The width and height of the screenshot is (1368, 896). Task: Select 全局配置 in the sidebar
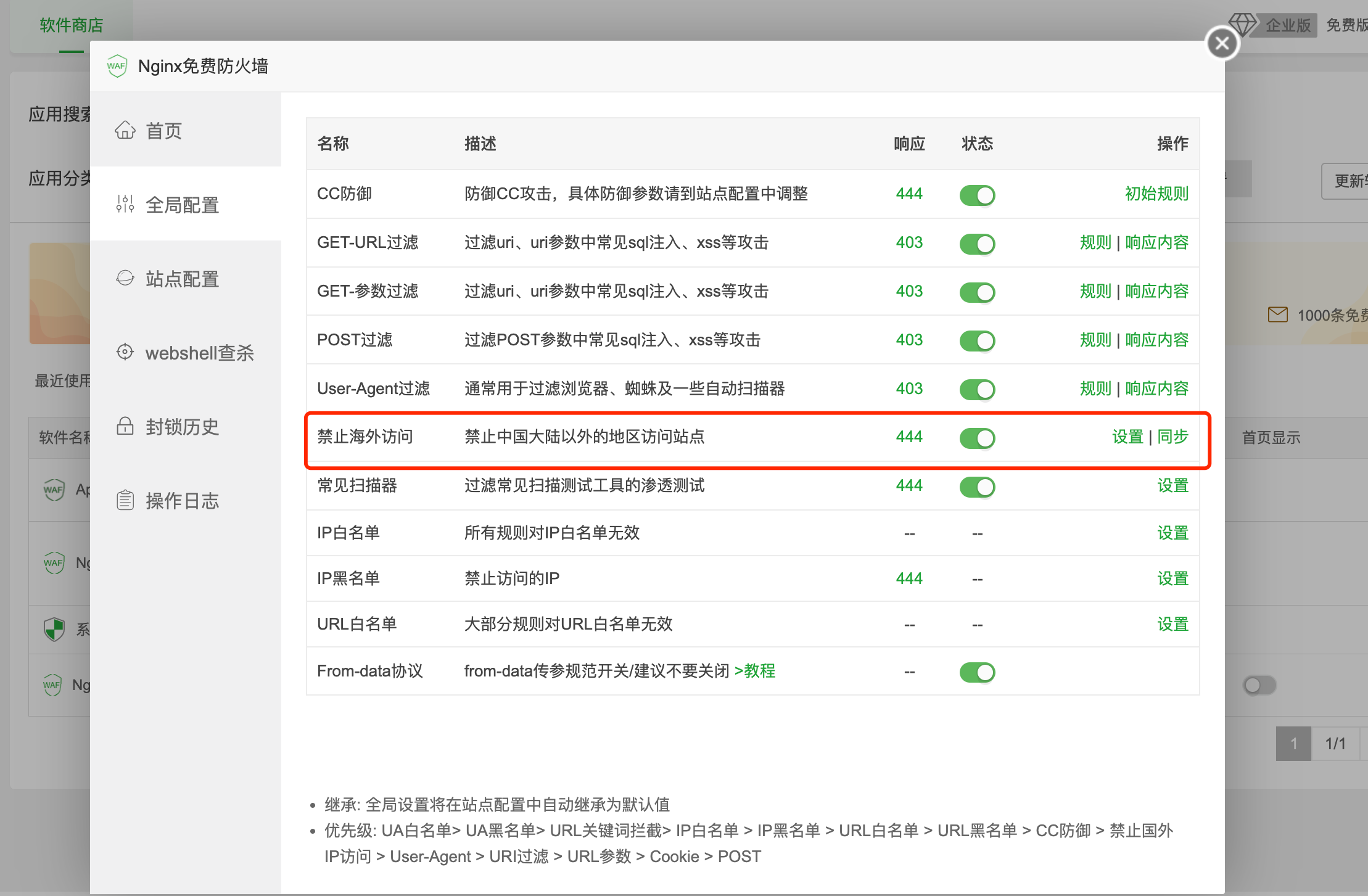coord(186,205)
